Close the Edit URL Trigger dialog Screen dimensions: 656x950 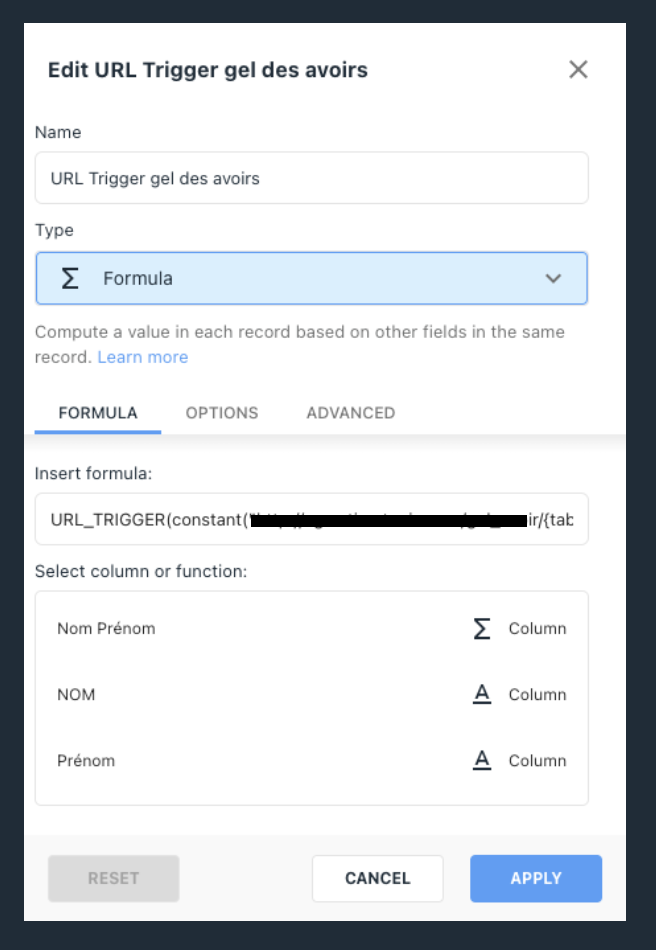[x=578, y=70]
